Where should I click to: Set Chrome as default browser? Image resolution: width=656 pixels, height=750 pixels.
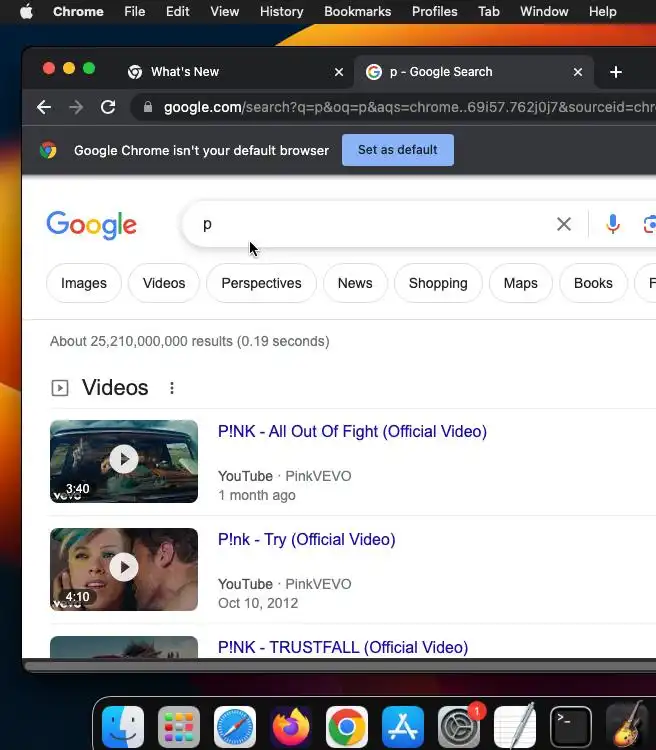coord(398,150)
